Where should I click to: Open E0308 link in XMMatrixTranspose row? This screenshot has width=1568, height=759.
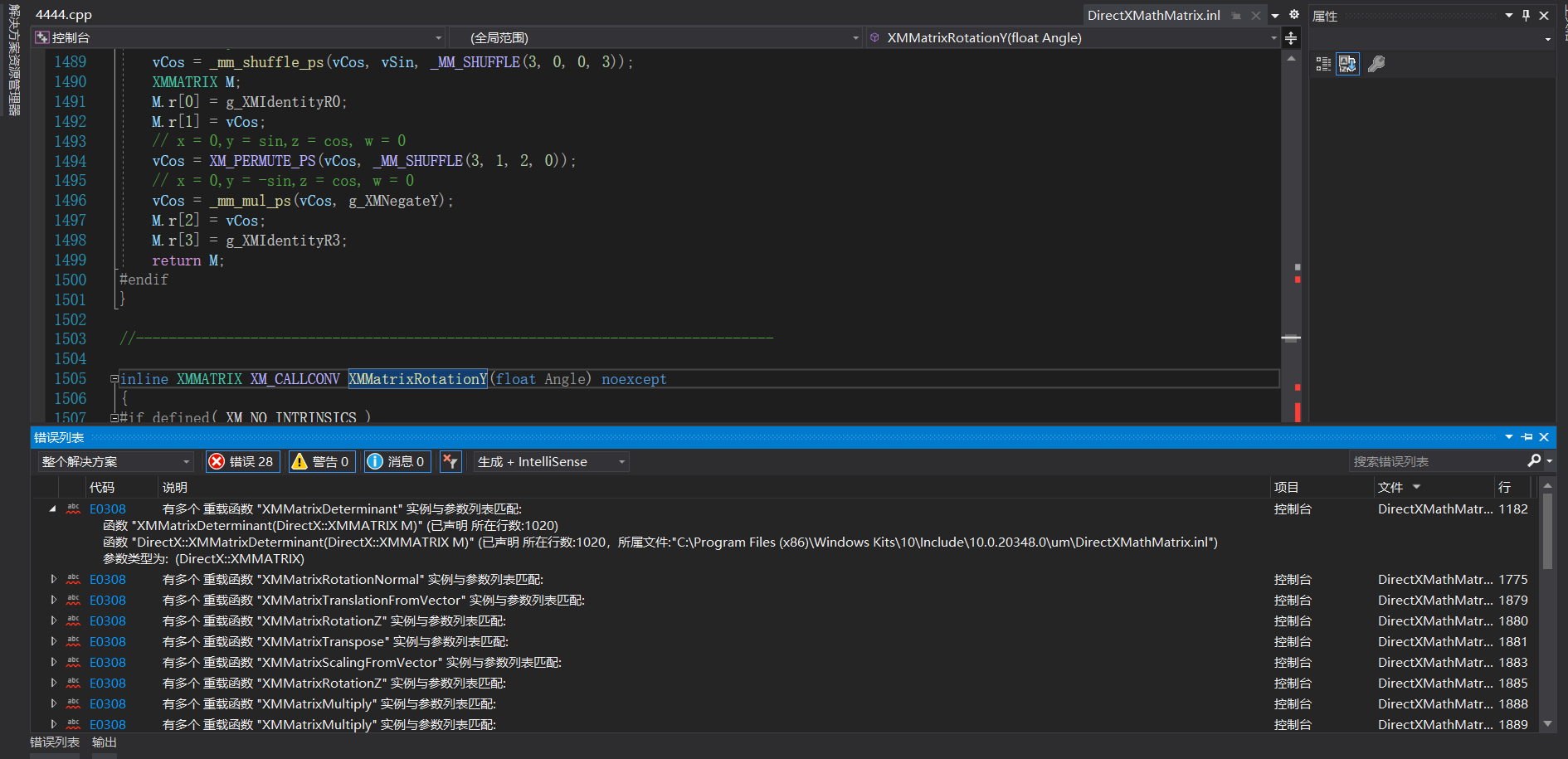(x=108, y=641)
